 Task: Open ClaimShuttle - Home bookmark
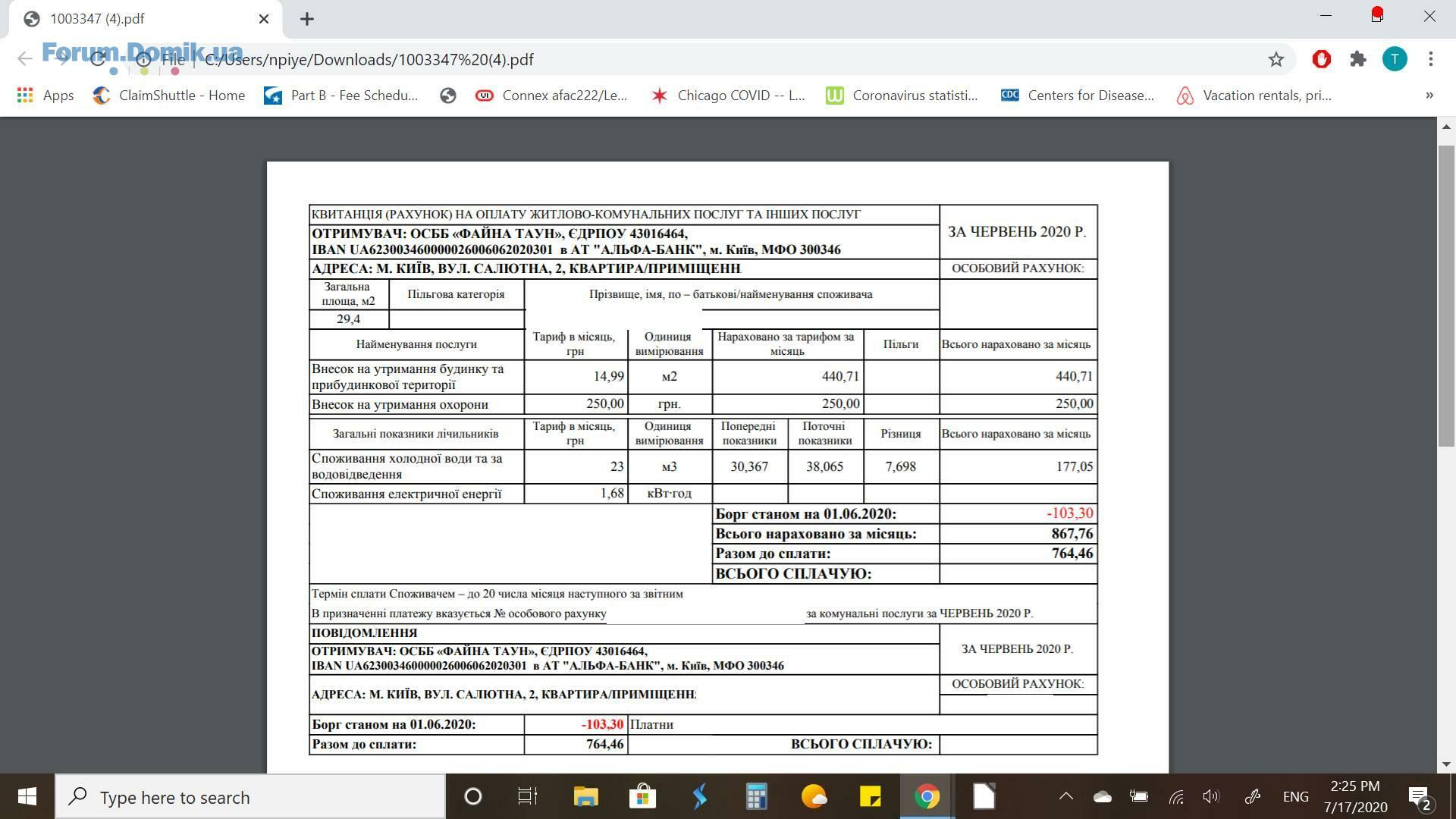tap(169, 96)
